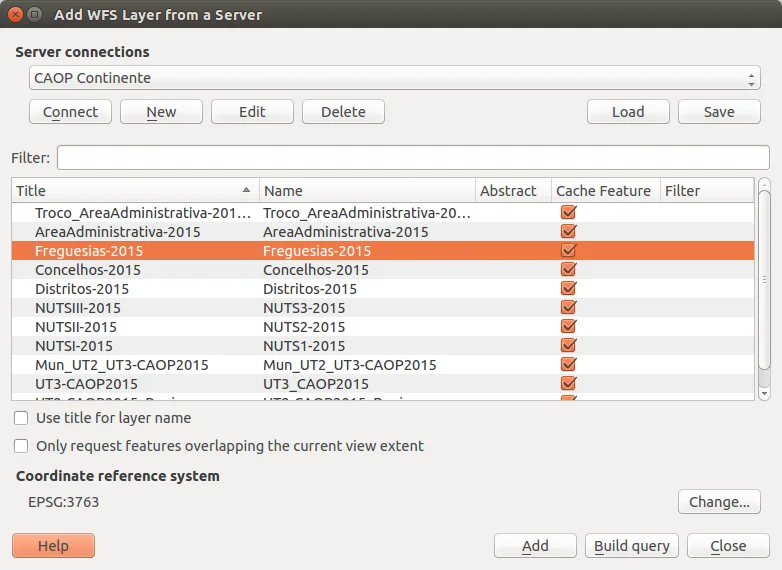Toggle cache feature checkbox for Distritos-2015

coord(569,289)
